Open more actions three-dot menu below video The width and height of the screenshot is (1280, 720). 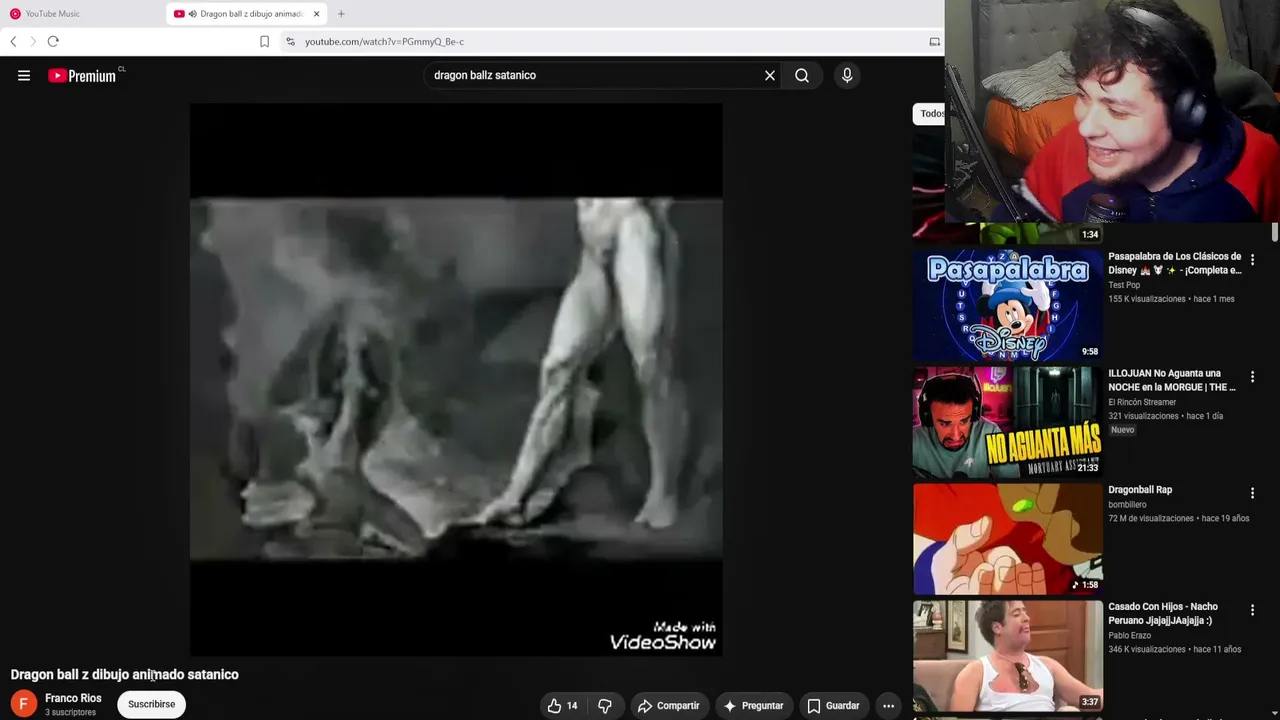pyautogui.click(x=888, y=706)
